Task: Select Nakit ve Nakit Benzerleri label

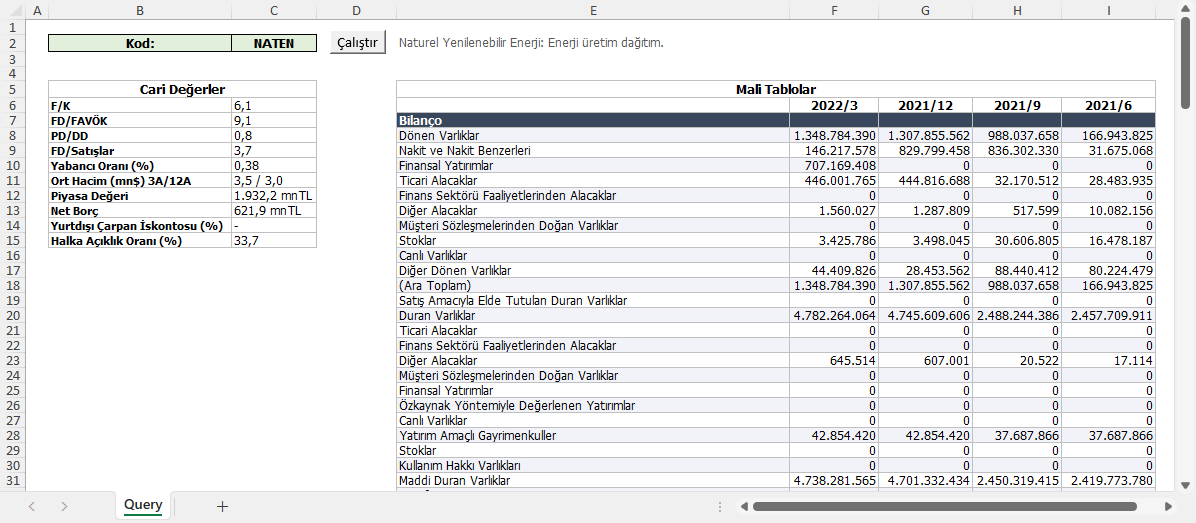Action: tap(593, 150)
